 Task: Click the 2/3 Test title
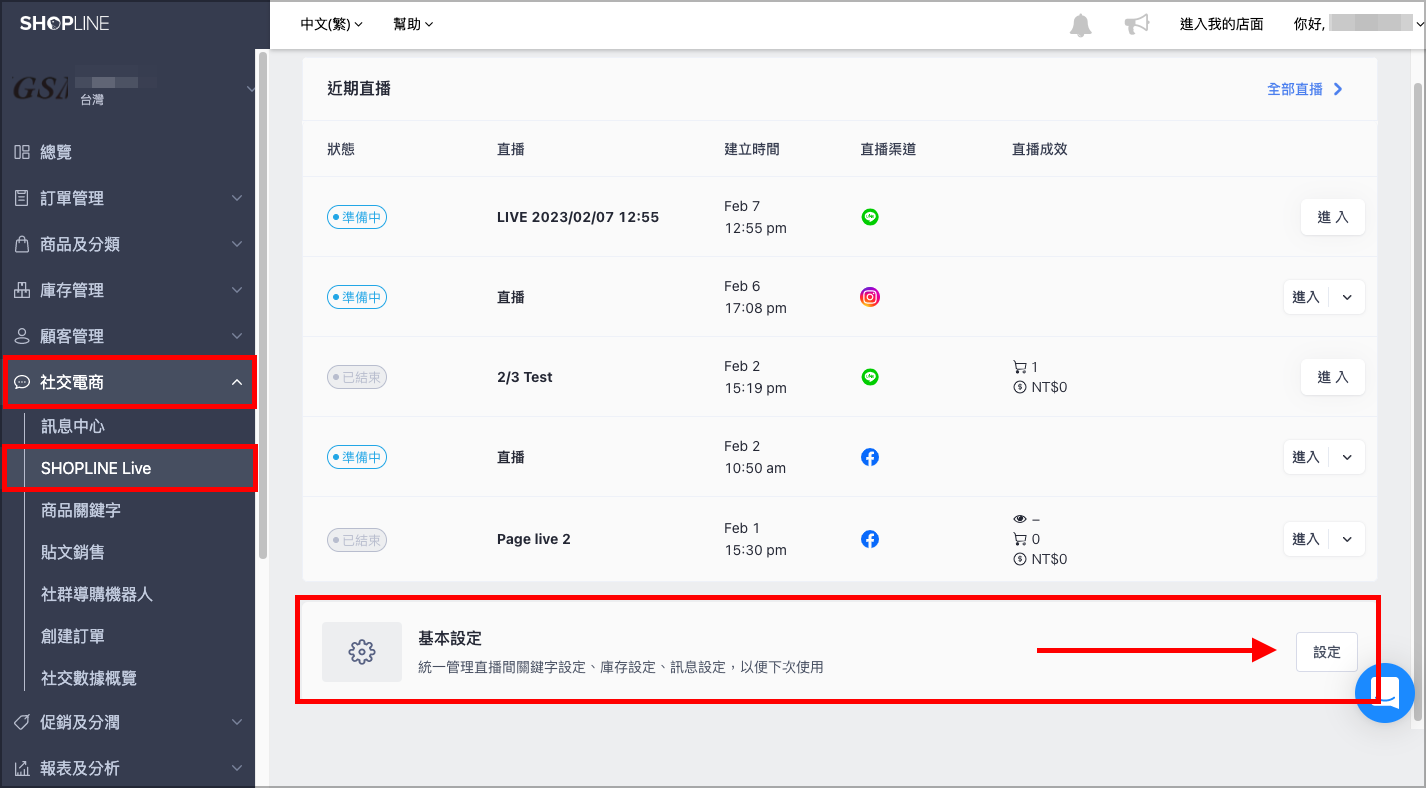(525, 377)
